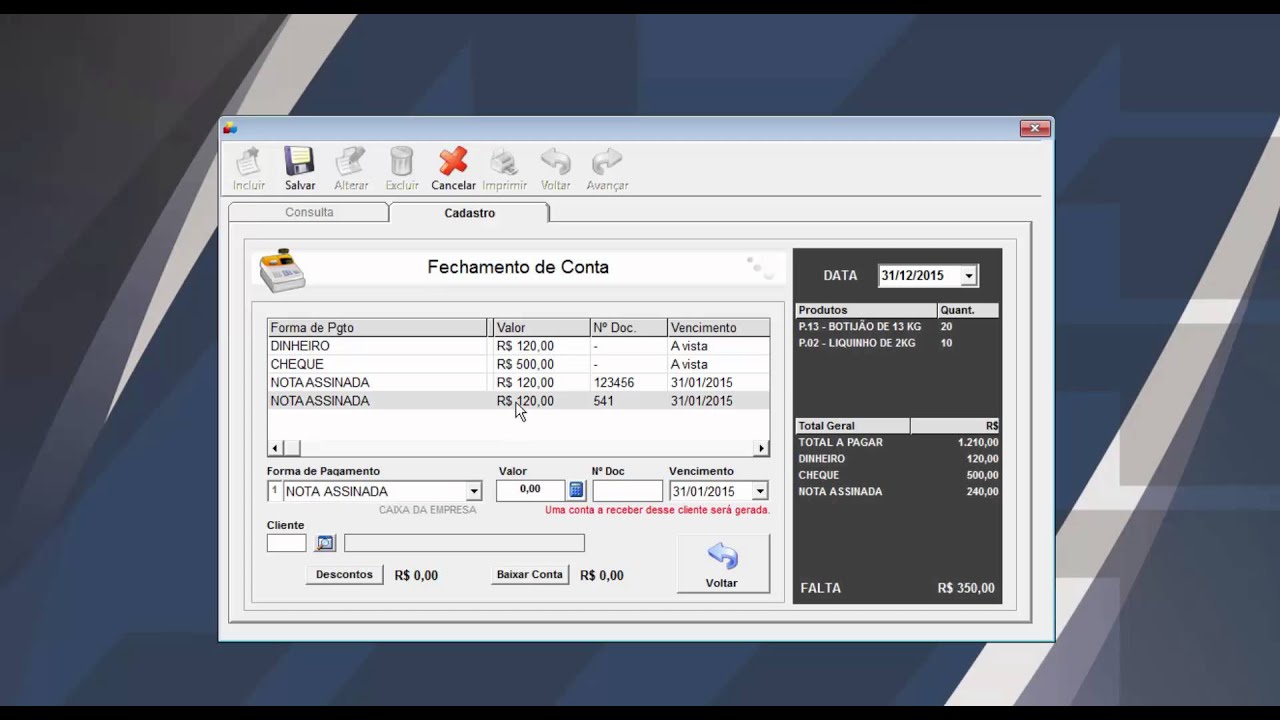Click the Baixar Conta button
The image size is (1280, 720).
530,575
